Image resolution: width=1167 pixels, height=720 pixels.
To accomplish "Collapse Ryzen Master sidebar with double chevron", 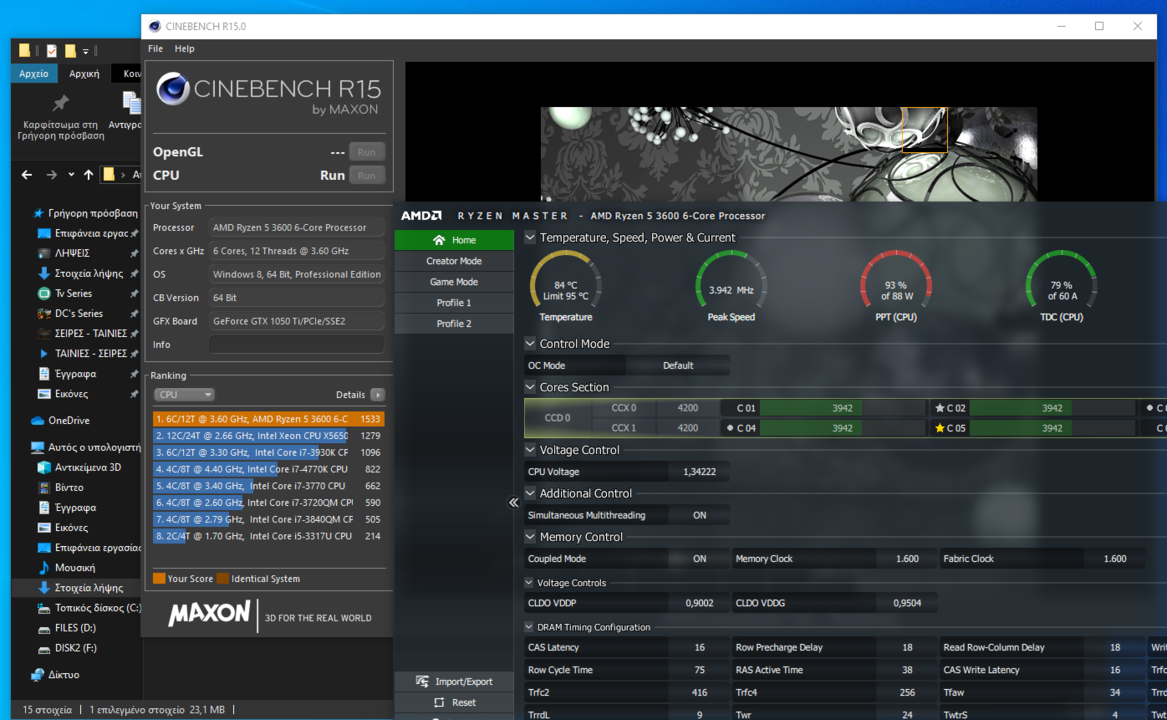I will point(514,503).
